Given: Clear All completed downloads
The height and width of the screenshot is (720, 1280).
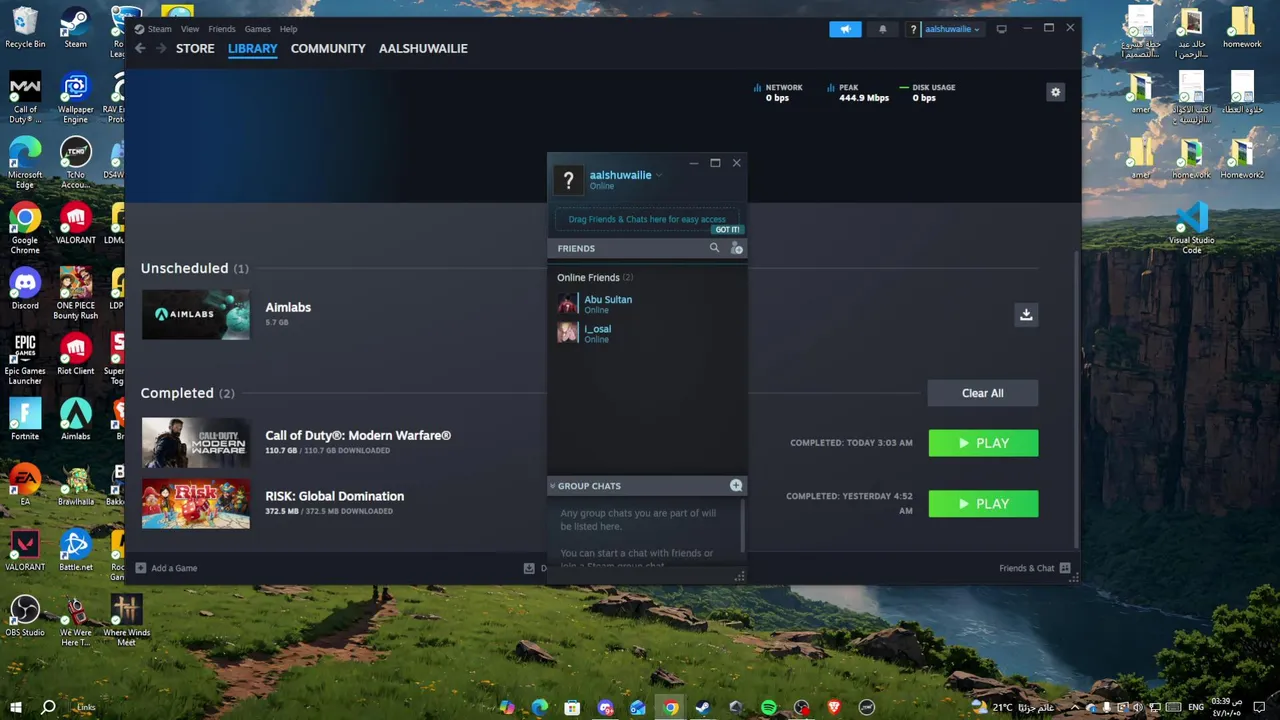Looking at the screenshot, I should tap(983, 393).
